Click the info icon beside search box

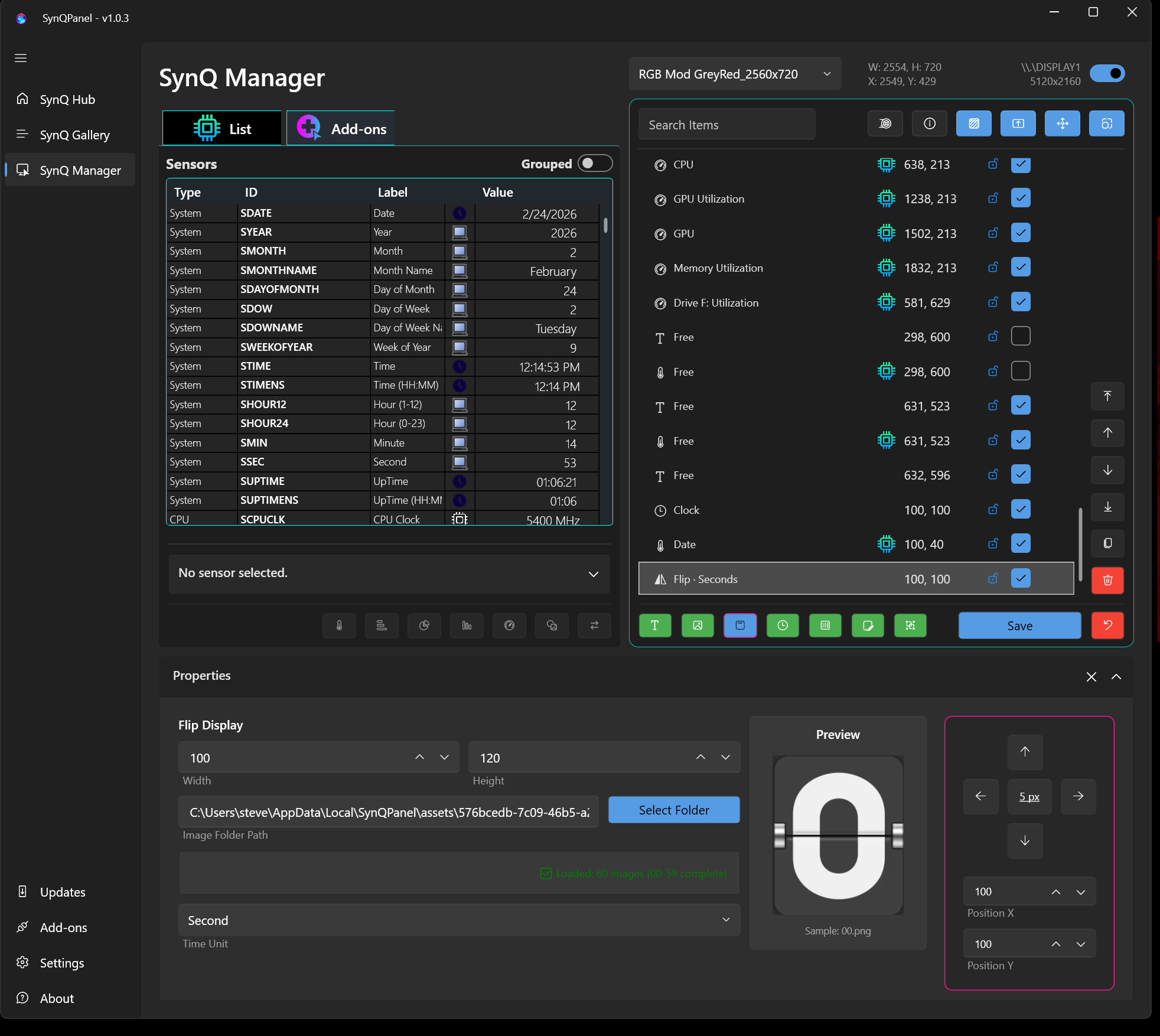pyautogui.click(x=930, y=123)
